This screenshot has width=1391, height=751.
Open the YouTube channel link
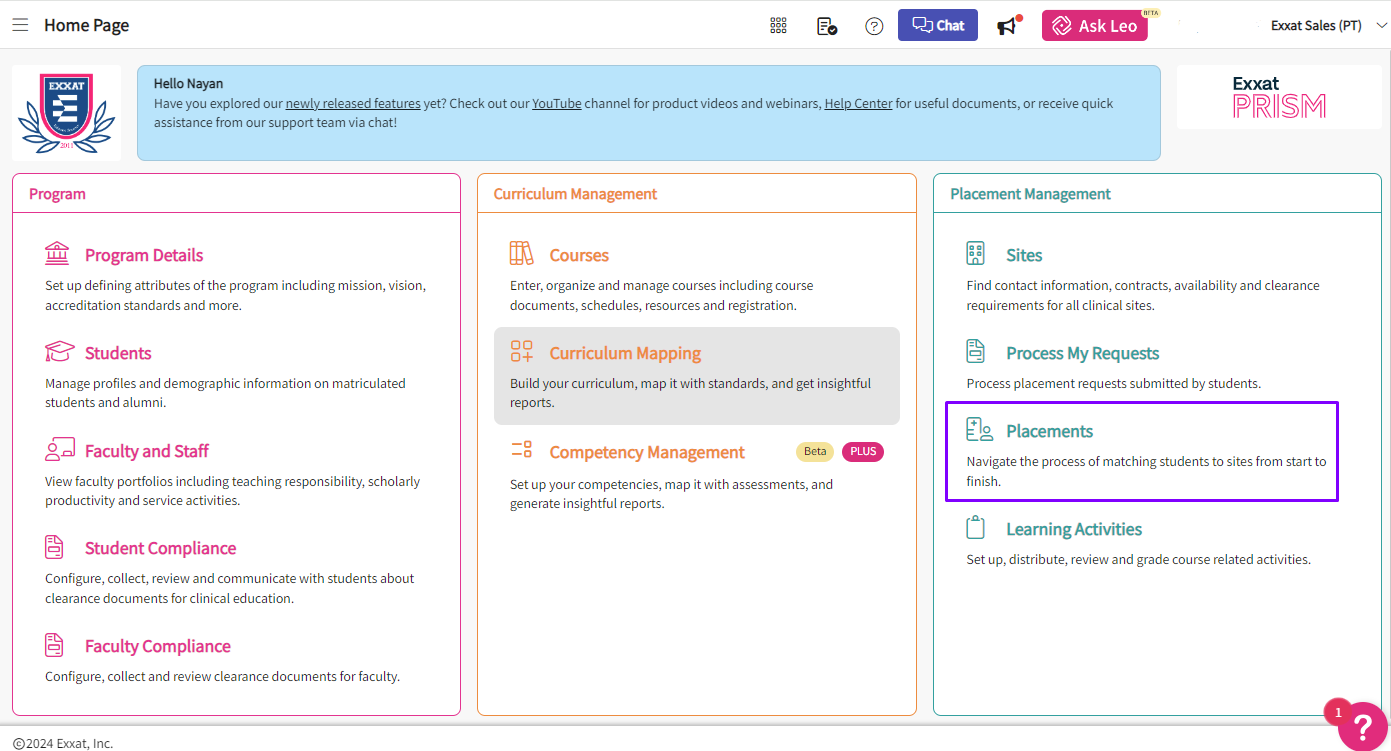click(x=556, y=104)
